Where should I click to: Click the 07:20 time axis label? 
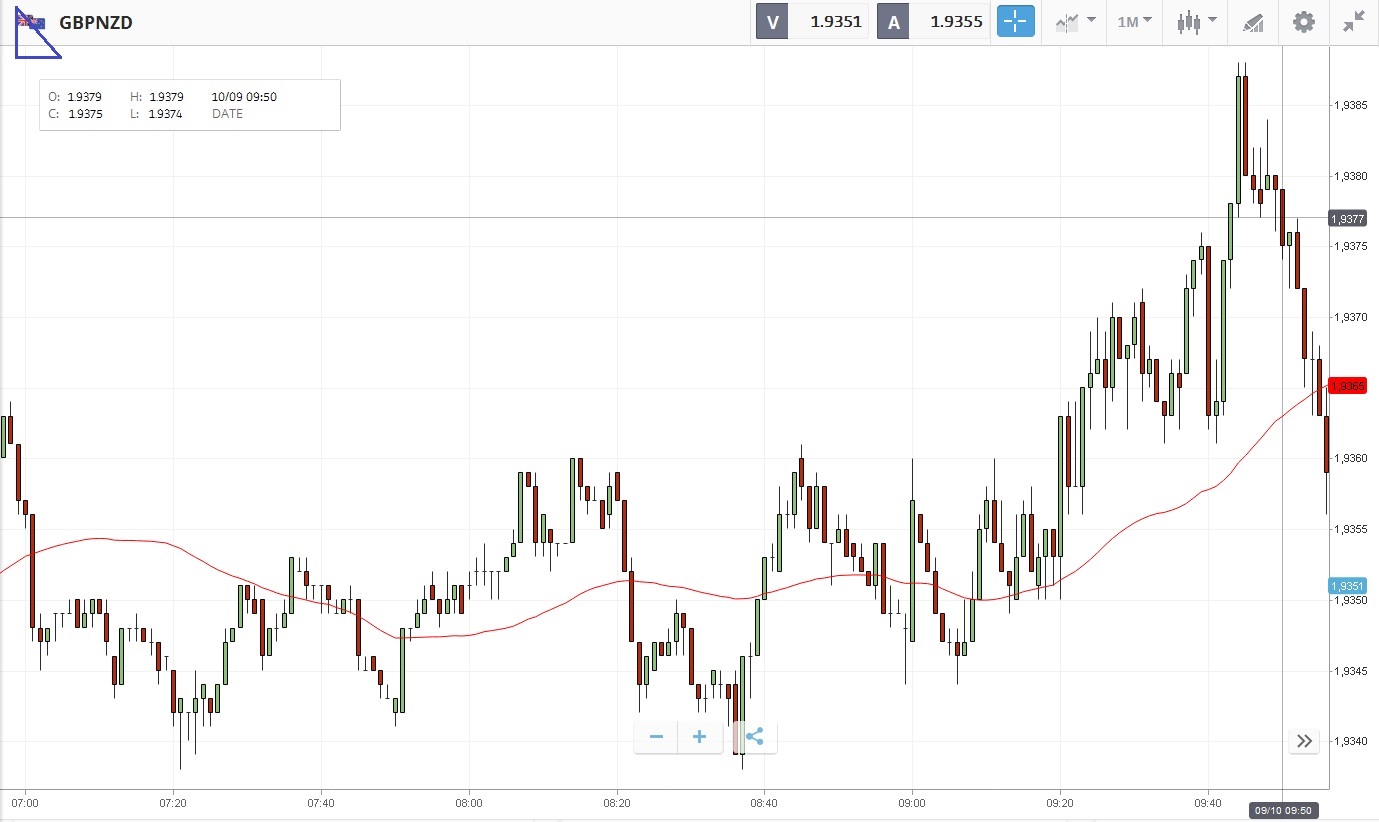click(173, 803)
